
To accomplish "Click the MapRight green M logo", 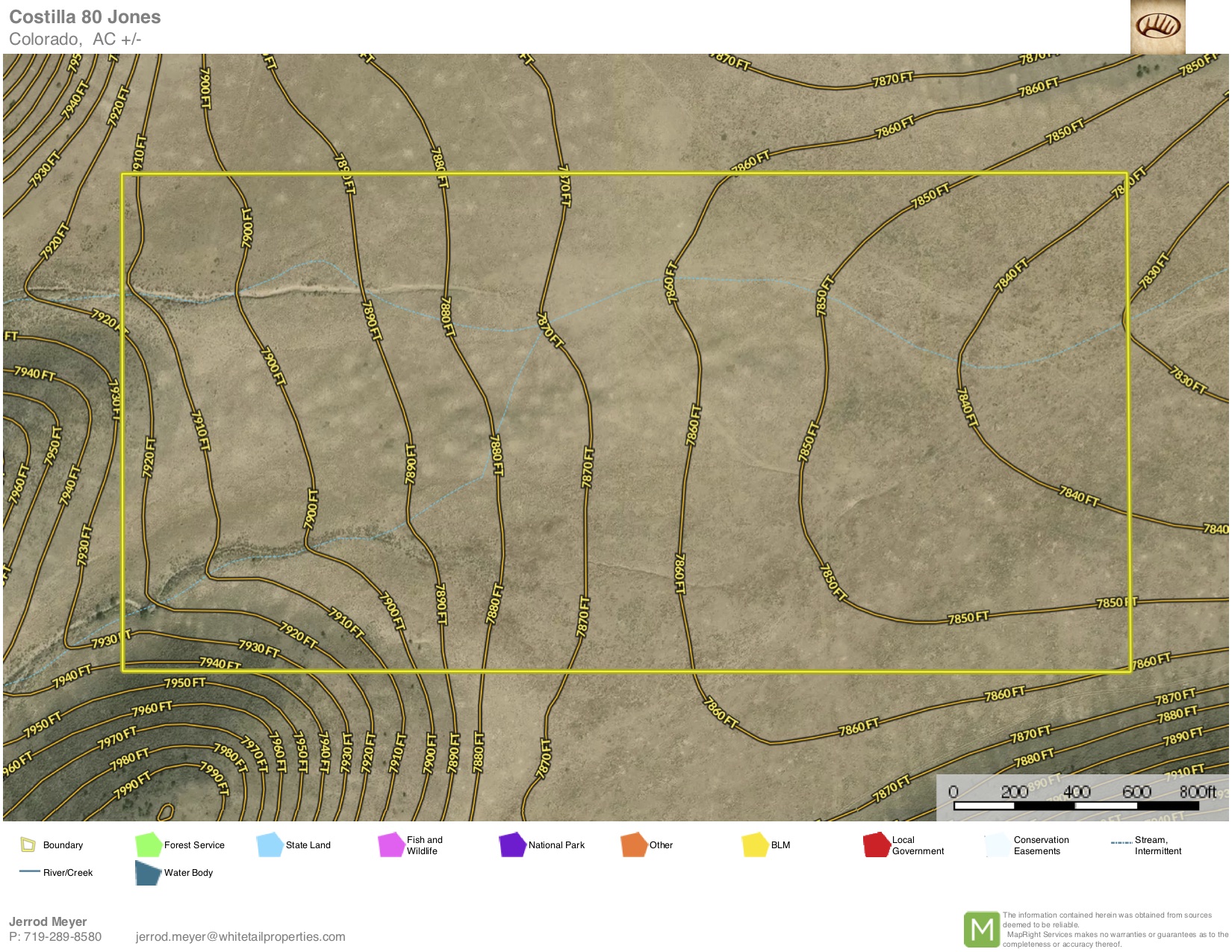I will pyautogui.click(x=981, y=930).
